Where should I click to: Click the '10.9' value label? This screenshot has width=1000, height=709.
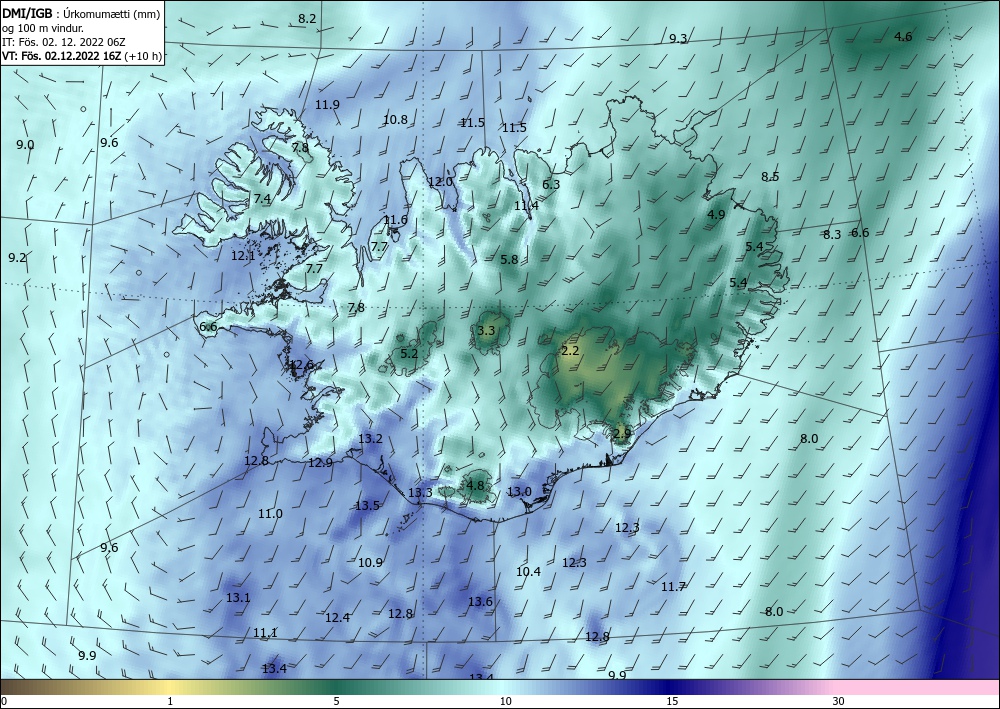(370, 562)
